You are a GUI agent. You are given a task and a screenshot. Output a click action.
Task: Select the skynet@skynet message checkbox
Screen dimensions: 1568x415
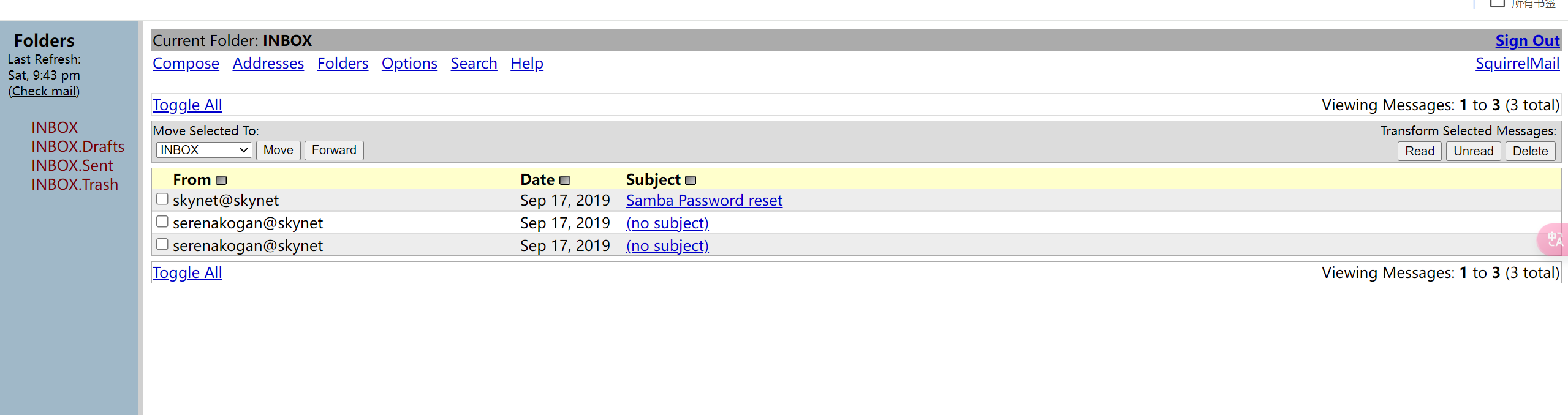tap(162, 199)
